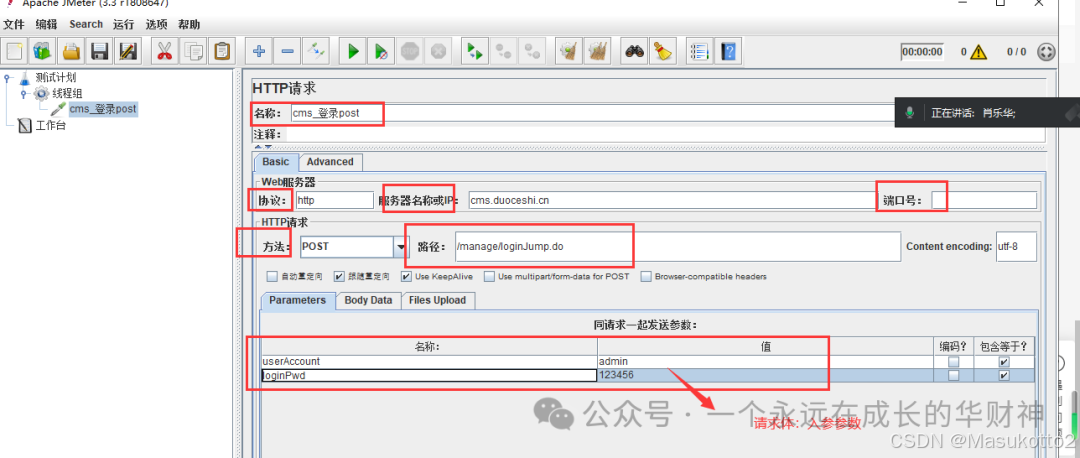1080x458 pixels.
Task: Collapse the 线程组 tree node handle
Action: (x=23, y=93)
